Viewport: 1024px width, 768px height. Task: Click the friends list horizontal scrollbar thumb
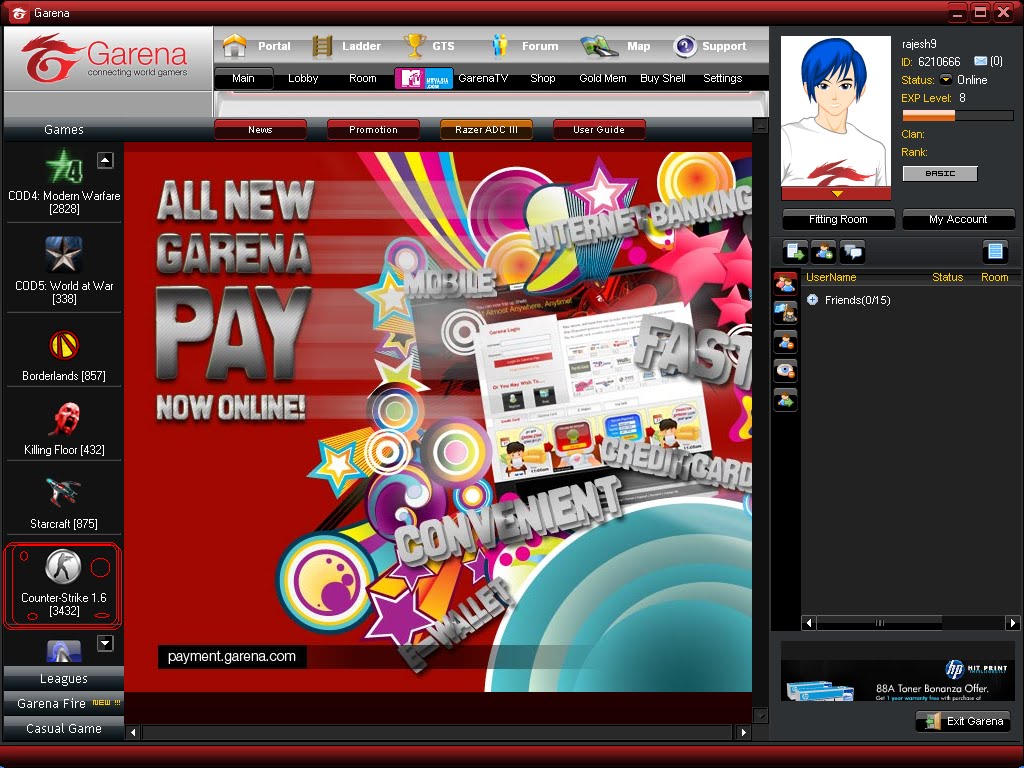(879, 623)
